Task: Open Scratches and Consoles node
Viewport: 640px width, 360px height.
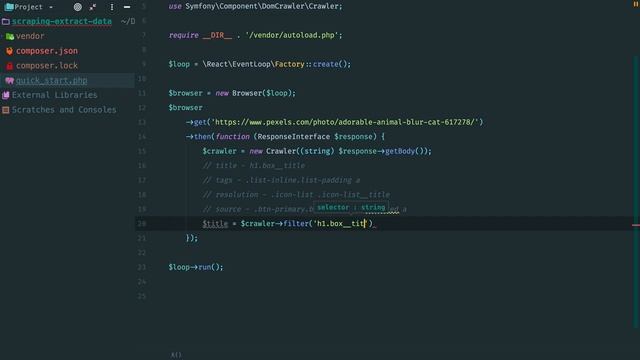Action: point(64,110)
